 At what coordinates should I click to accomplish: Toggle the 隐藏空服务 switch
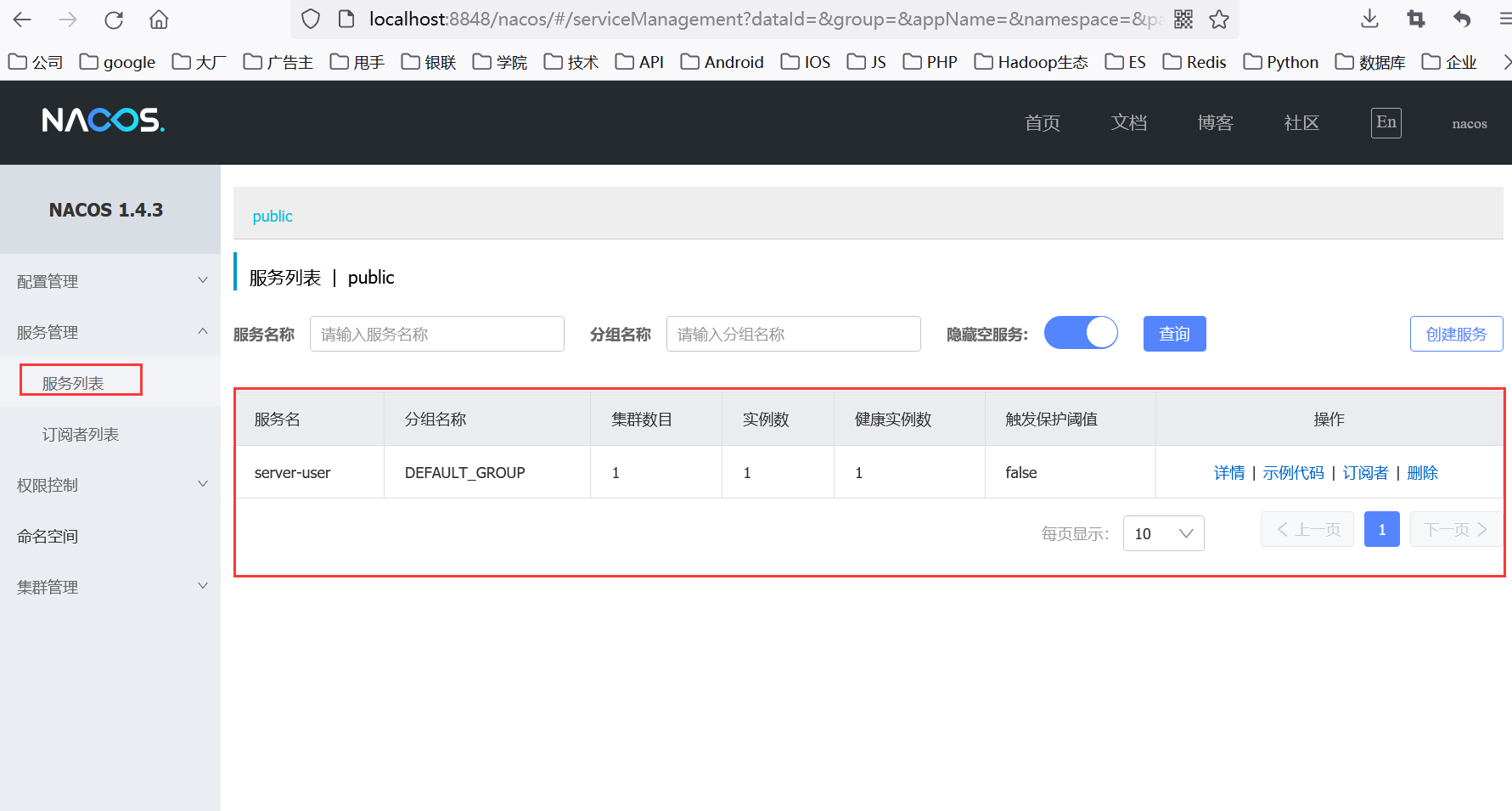(x=1081, y=333)
